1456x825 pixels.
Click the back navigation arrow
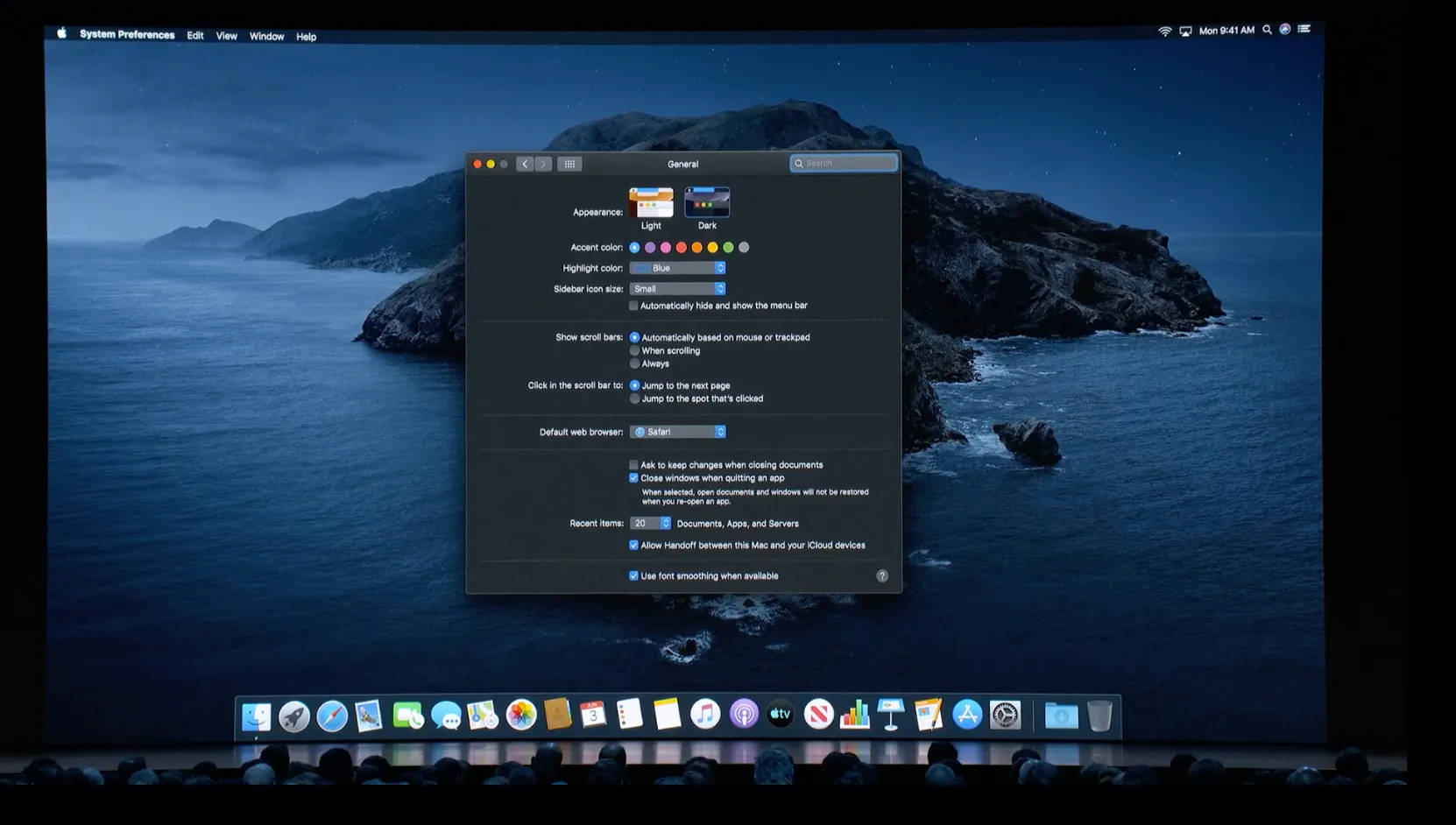525,164
